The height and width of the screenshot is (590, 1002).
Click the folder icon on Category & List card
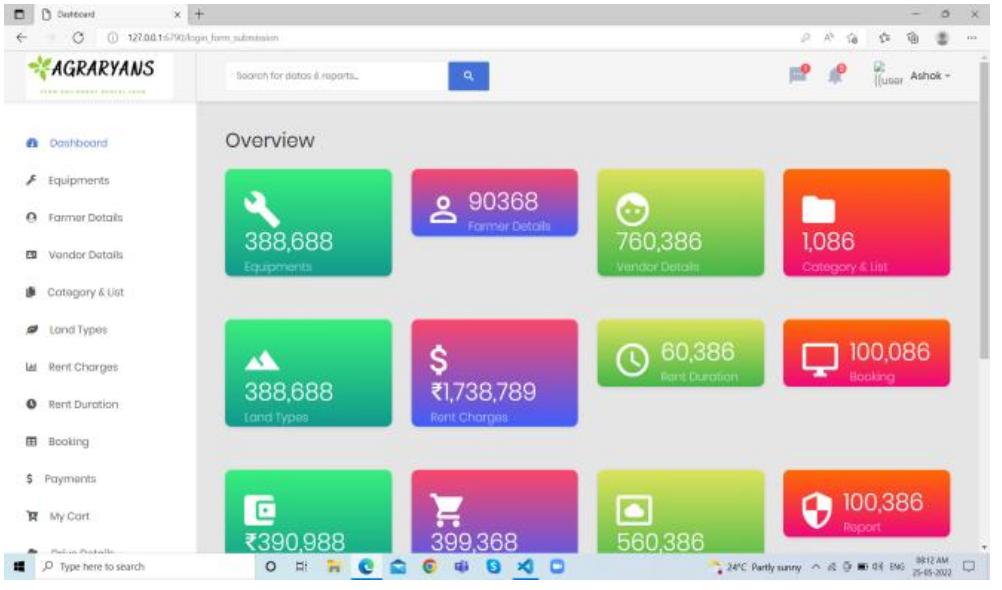click(x=819, y=209)
